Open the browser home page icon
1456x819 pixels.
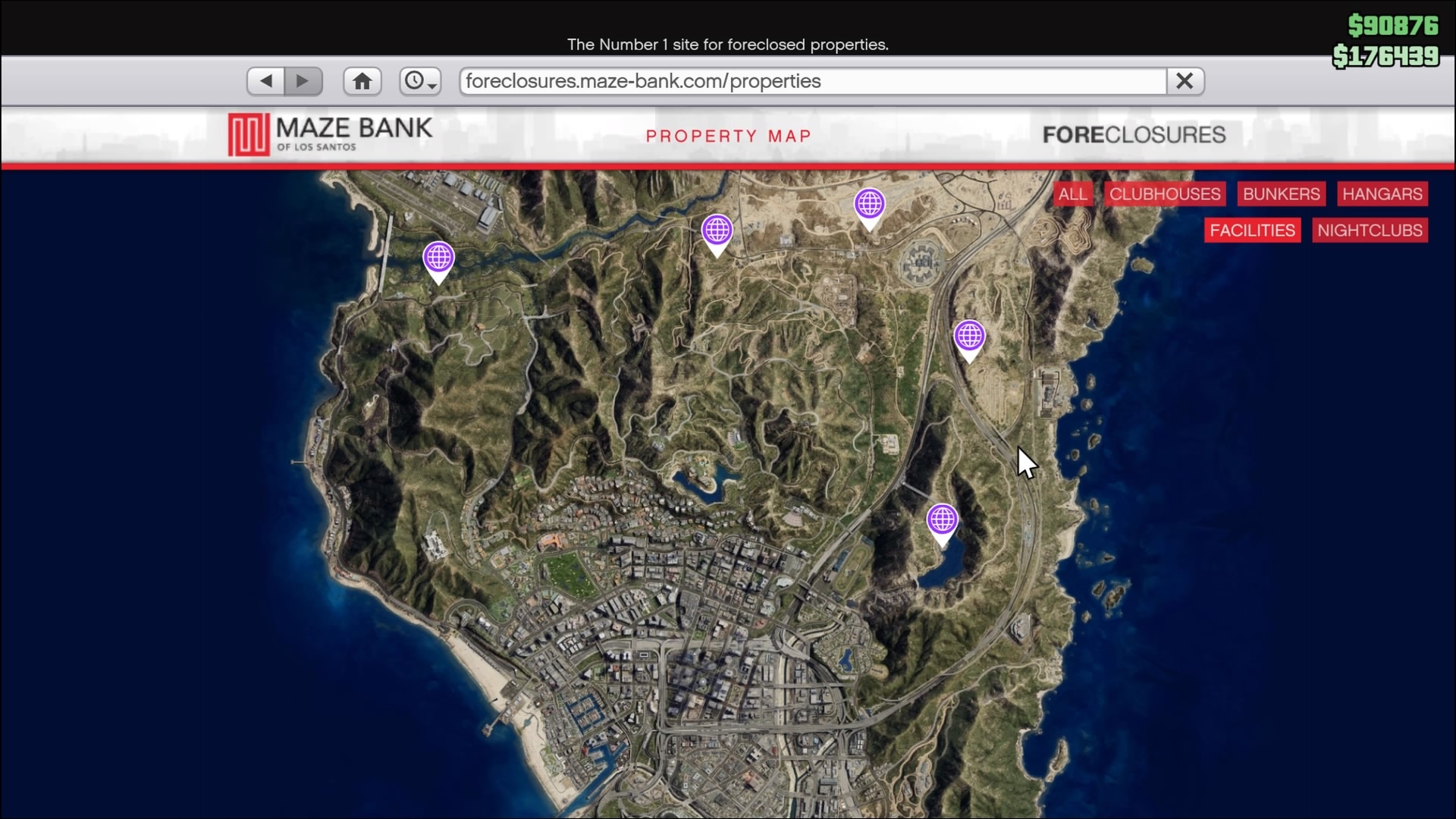click(x=362, y=81)
